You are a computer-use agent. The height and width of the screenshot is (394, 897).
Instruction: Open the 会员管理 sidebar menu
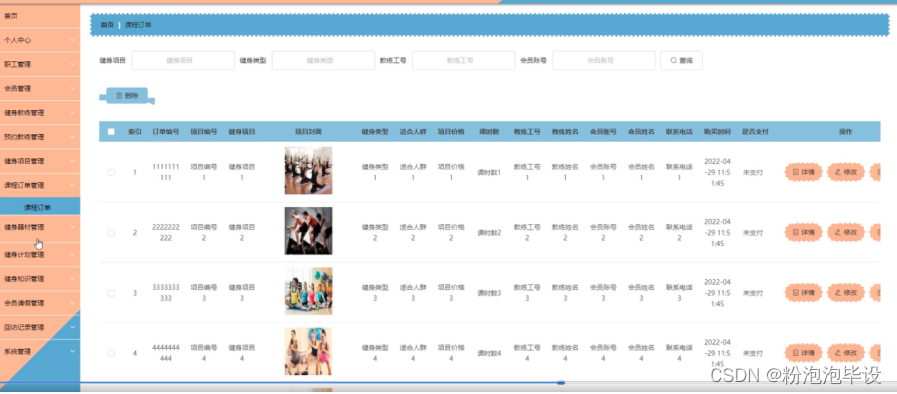(x=40, y=89)
